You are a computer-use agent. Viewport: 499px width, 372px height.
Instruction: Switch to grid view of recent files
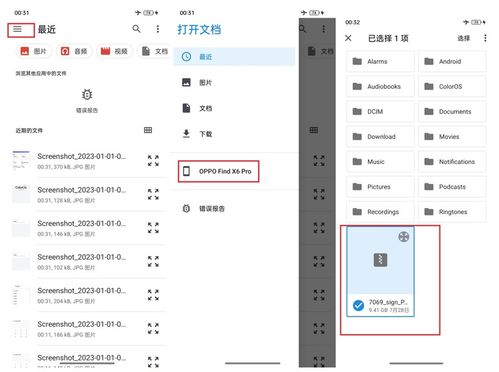click(148, 130)
